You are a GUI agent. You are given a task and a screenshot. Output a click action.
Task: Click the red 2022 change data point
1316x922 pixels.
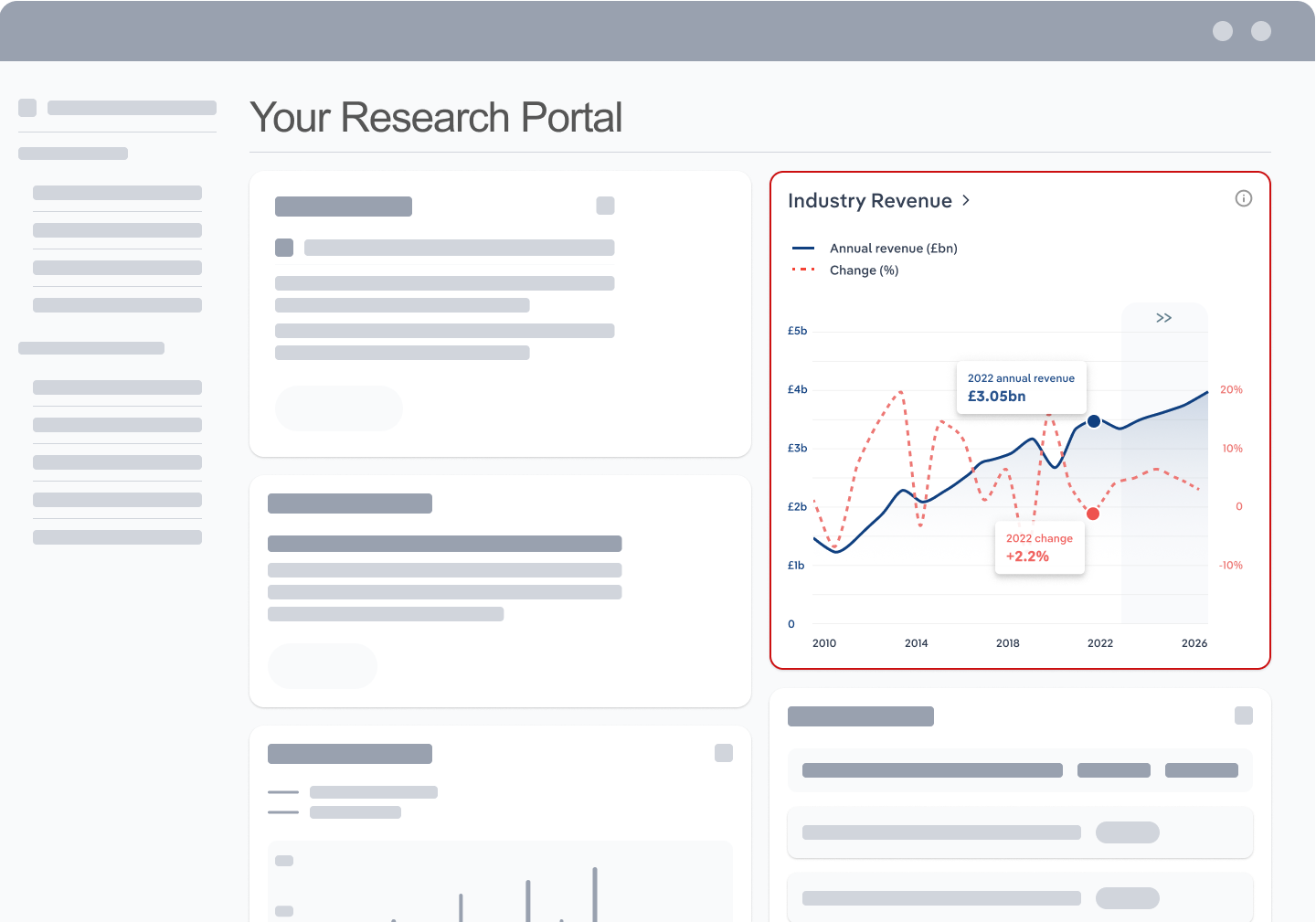[1092, 514]
